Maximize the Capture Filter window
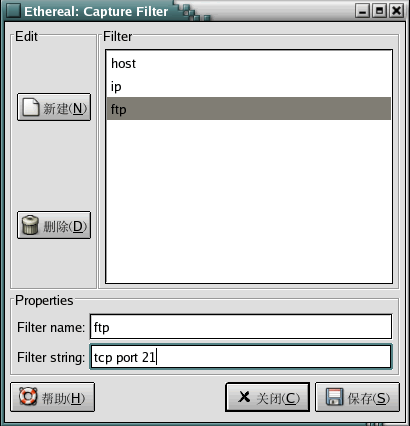 (379, 11)
